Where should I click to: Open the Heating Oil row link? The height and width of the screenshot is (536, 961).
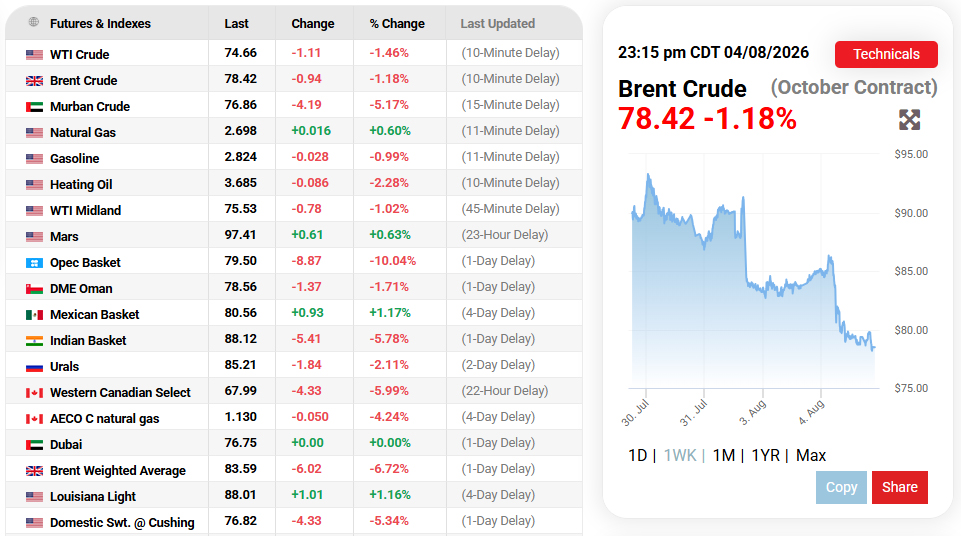click(81, 185)
